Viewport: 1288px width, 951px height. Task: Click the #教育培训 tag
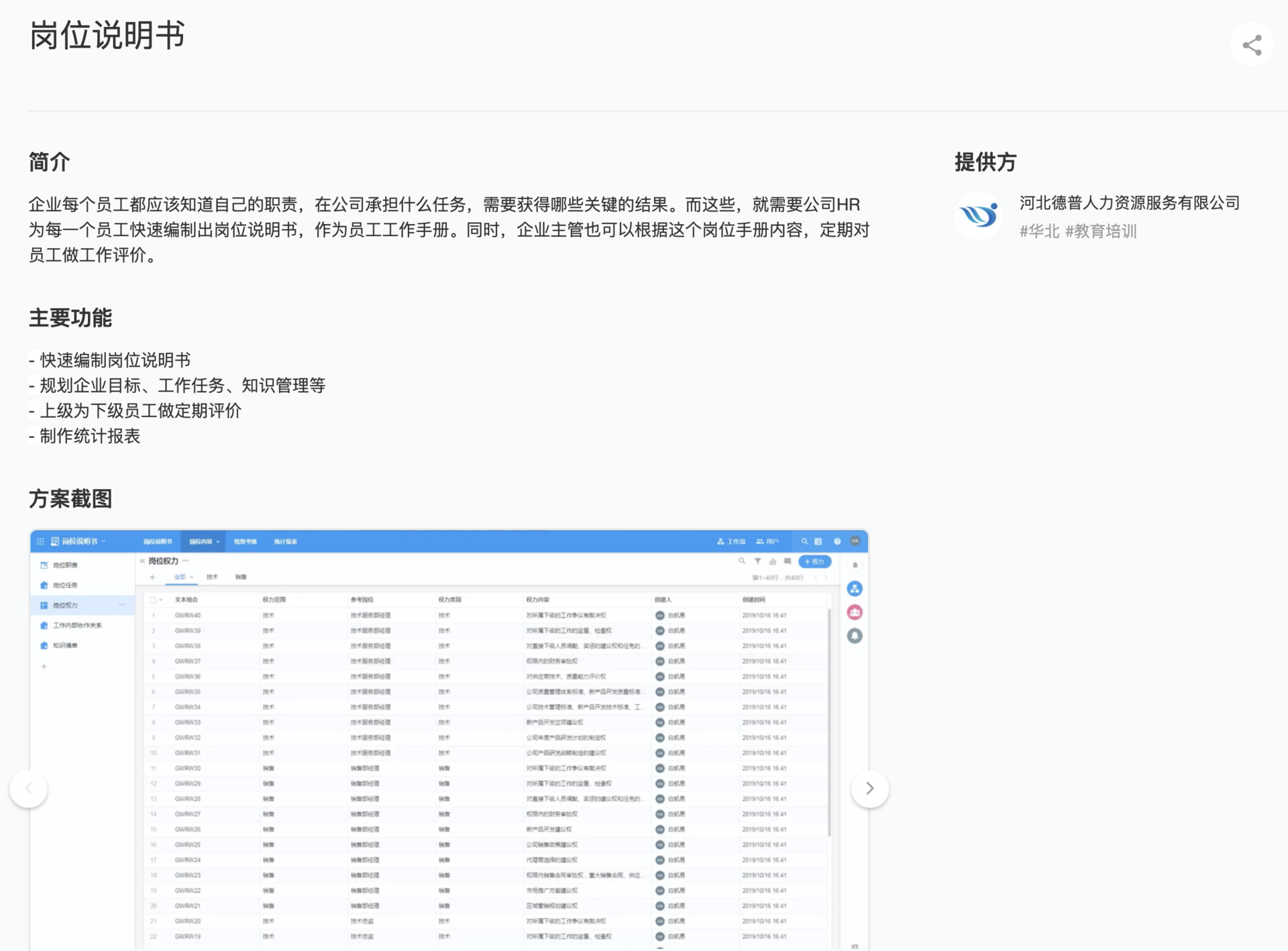pyautogui.click(x=1101, y=231)
